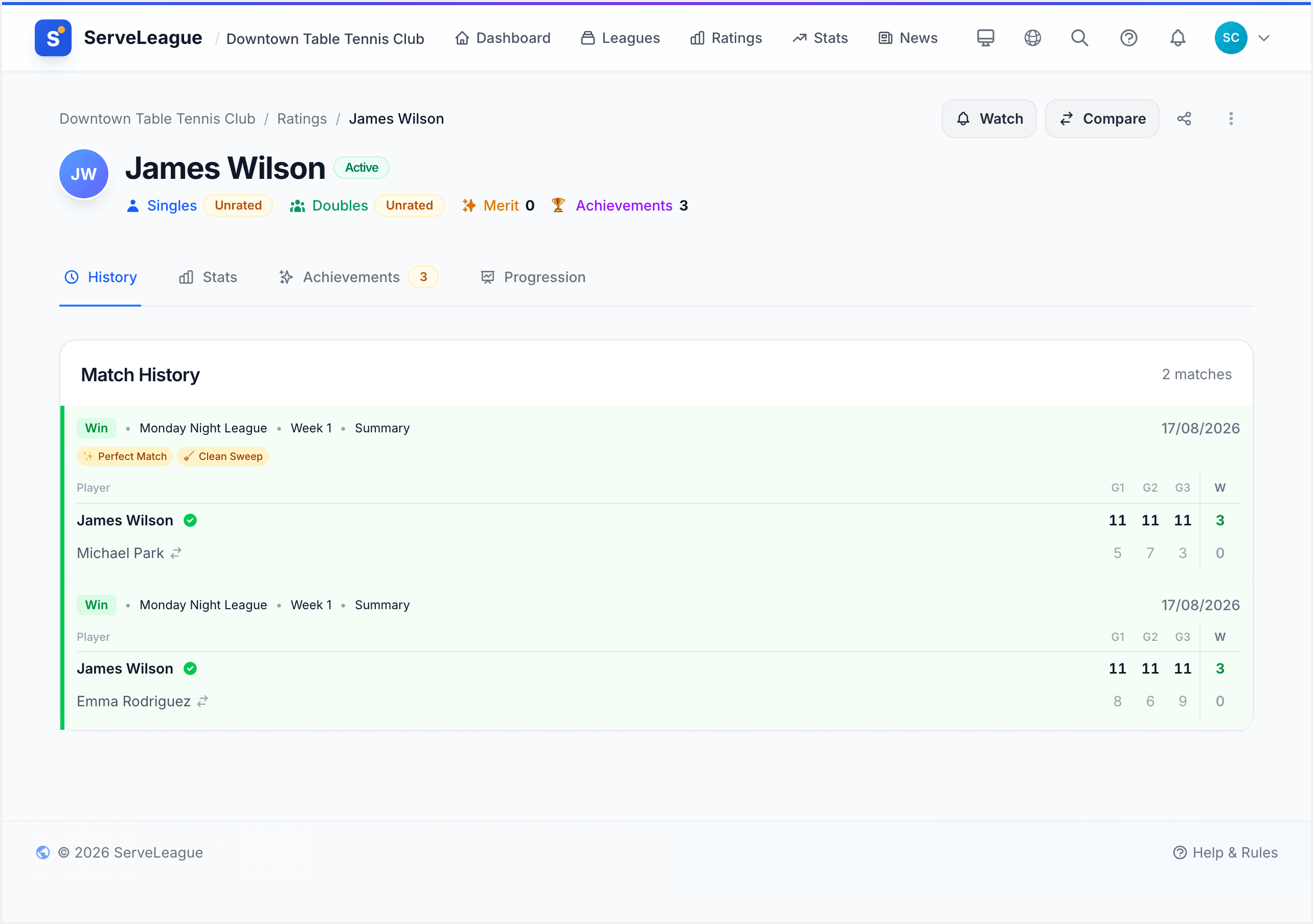Click the Compare button
Image resolution: width=1313 pixels, height=924 pixels.
1102,119
